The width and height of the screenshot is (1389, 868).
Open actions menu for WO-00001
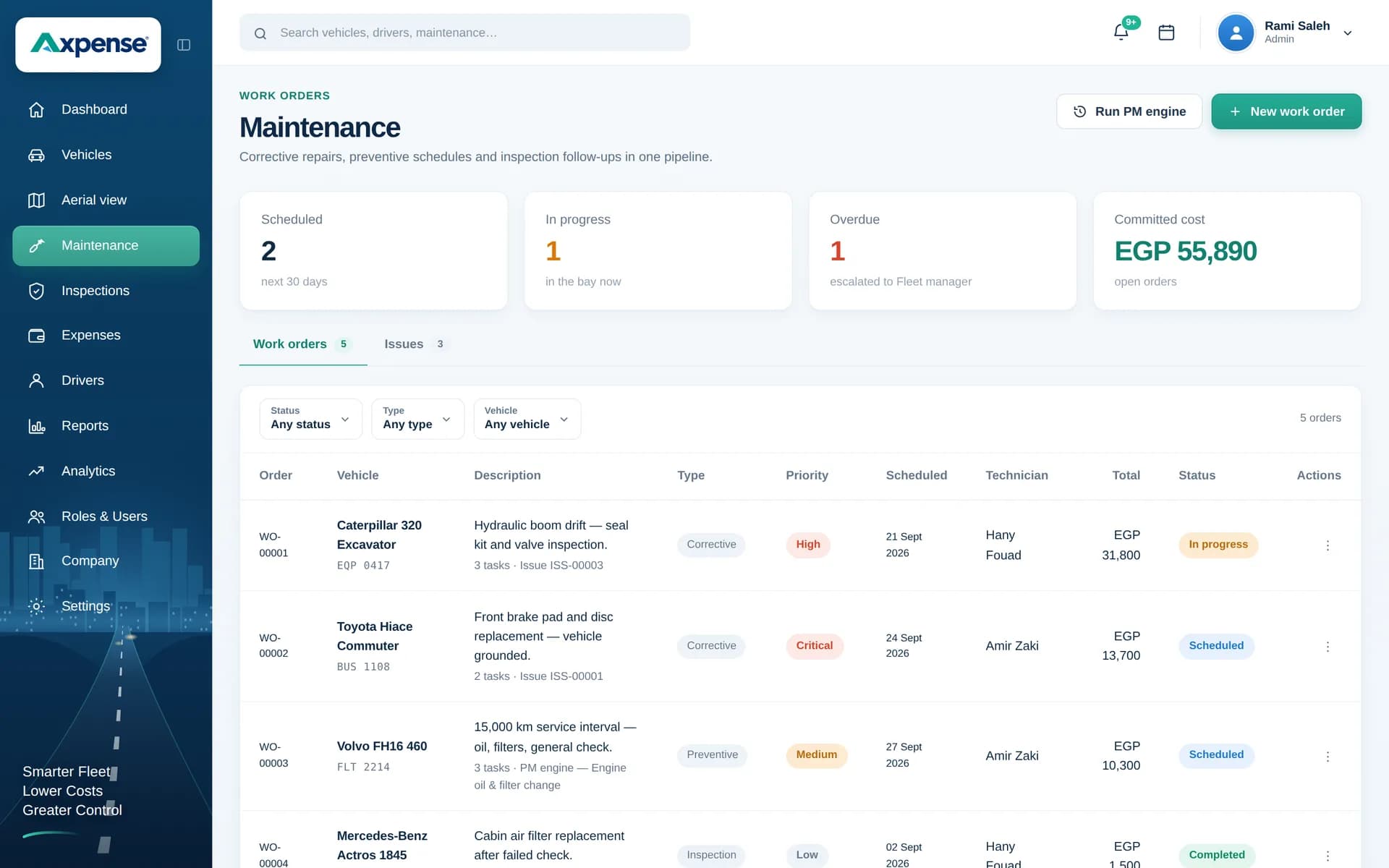click(x=1328, y=545)
